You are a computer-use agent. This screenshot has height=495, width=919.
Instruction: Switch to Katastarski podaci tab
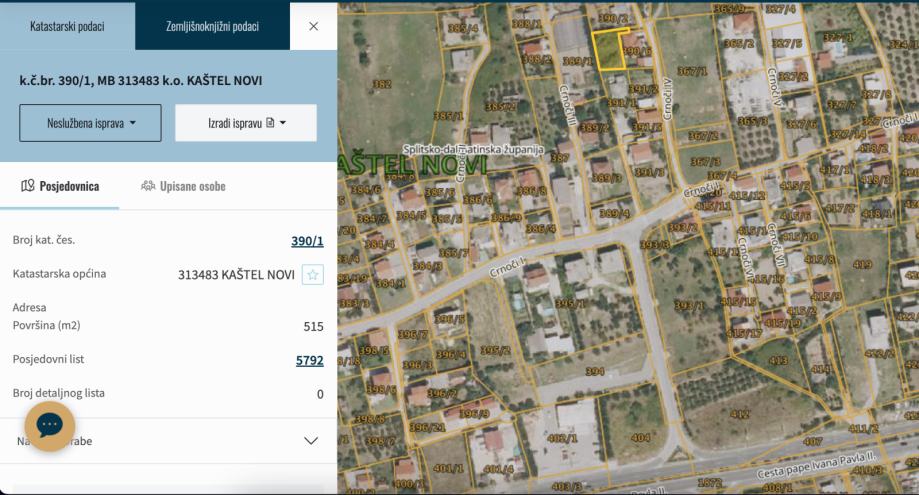pyautogui.click(x=67, y=26)
